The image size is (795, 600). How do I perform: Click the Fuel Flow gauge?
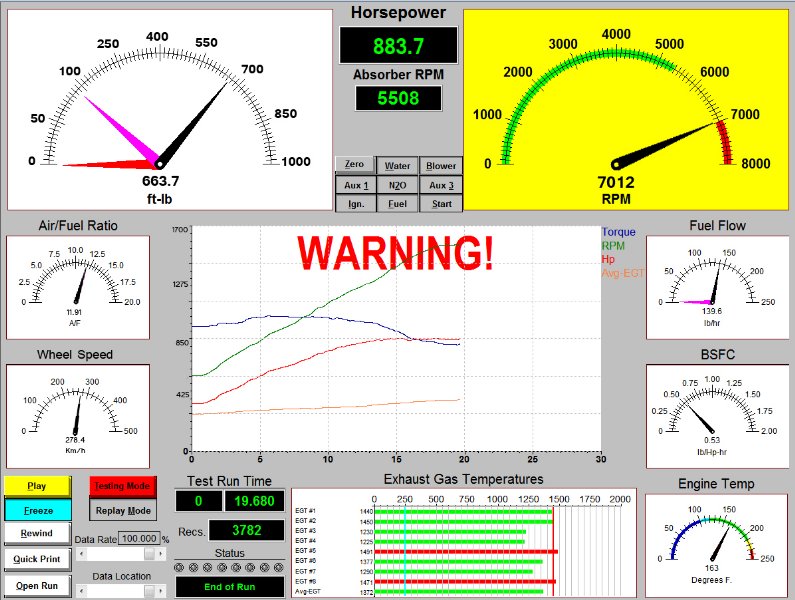click(x=717, y=287)
